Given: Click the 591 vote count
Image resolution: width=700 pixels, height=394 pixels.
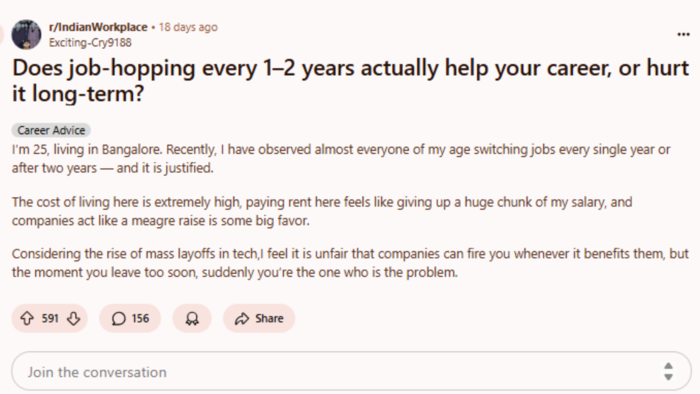Looking at the screenshot, I should point(50,318).
